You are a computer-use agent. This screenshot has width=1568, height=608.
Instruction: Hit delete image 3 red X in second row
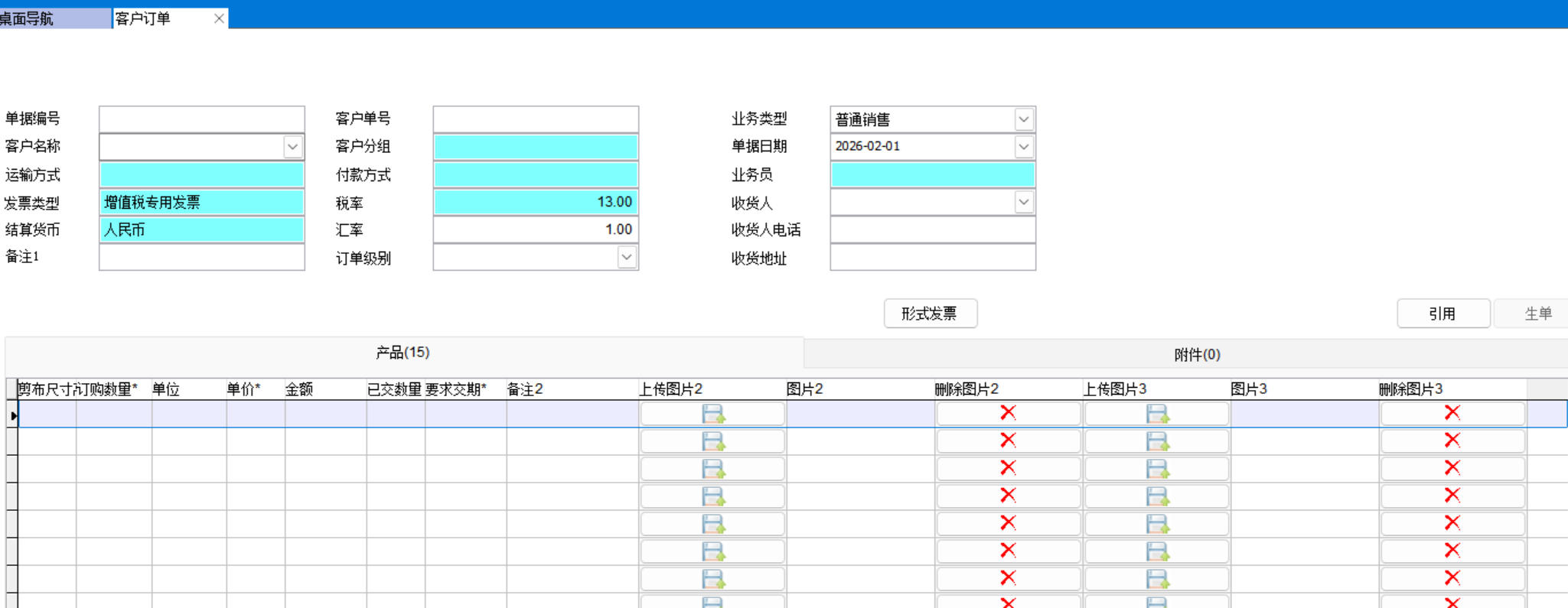tap(1452, 441)
